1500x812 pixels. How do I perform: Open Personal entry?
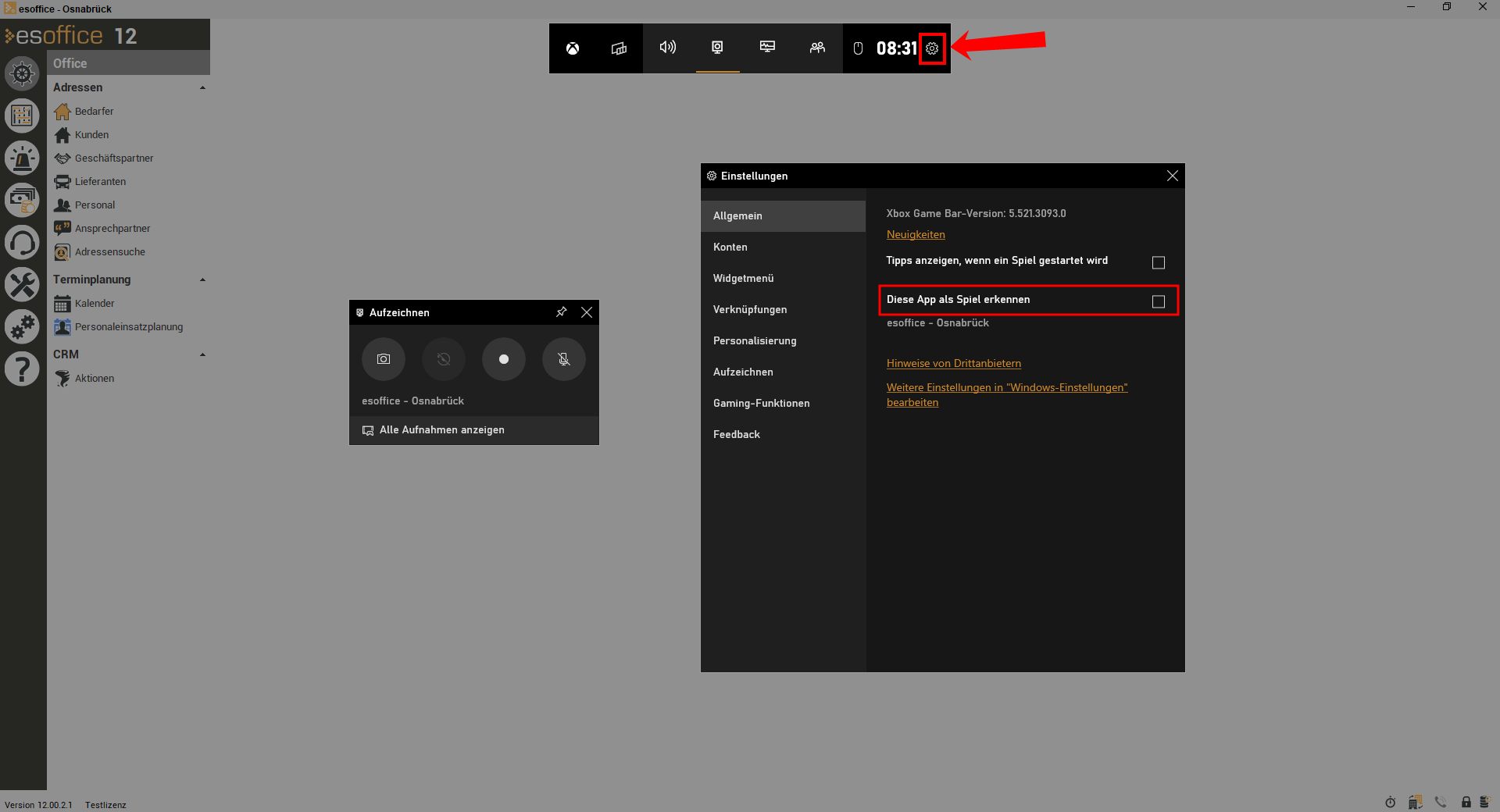(x=95, y=205)
